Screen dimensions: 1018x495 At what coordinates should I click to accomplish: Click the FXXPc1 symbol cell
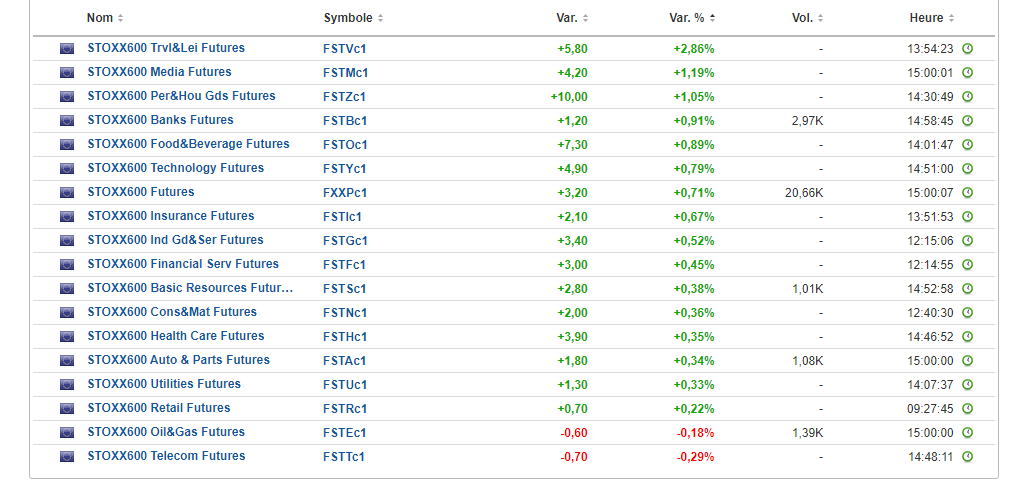[x=345, y=192]
